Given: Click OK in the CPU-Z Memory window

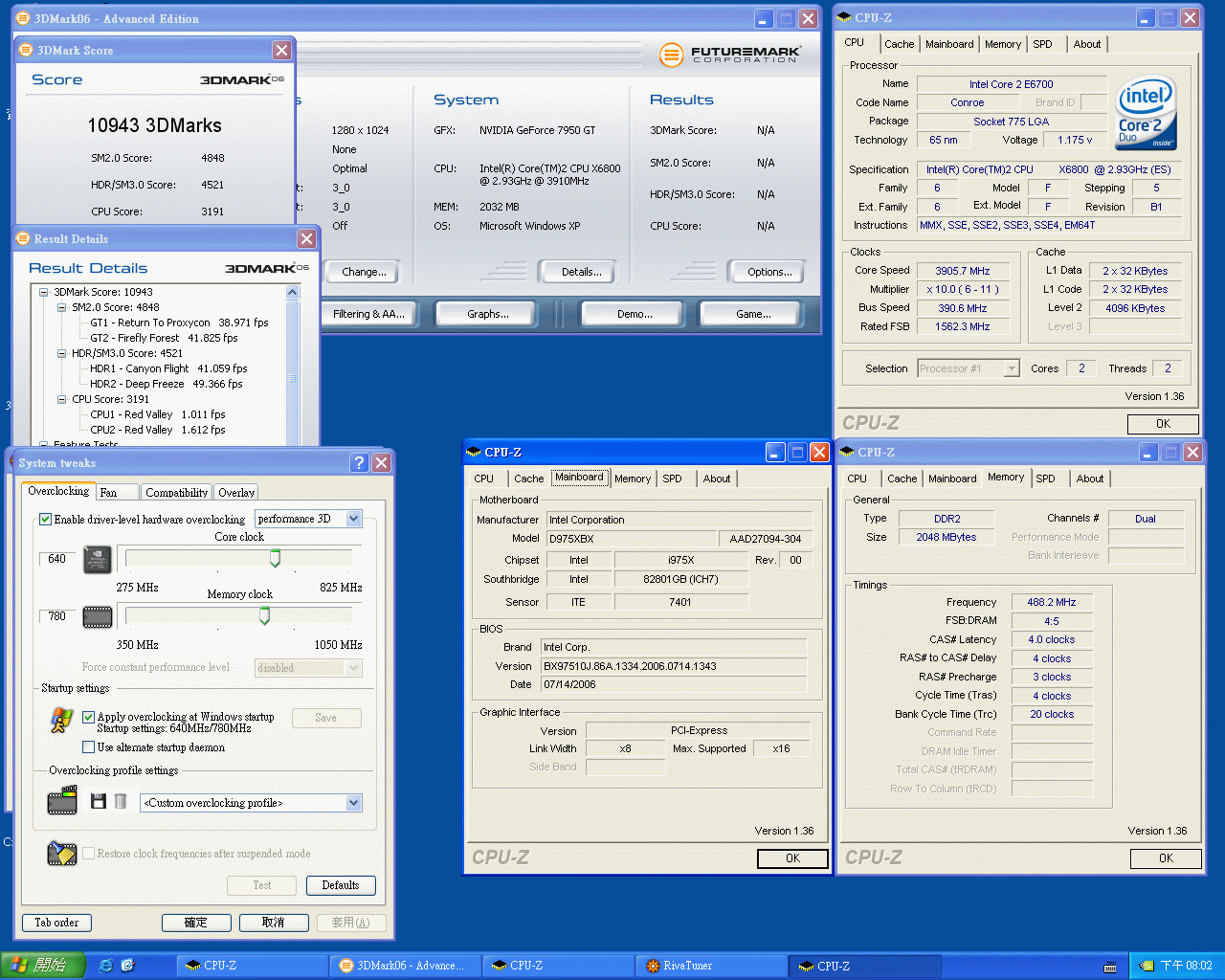Looking at the screenshot, I should coord(1166,858).
